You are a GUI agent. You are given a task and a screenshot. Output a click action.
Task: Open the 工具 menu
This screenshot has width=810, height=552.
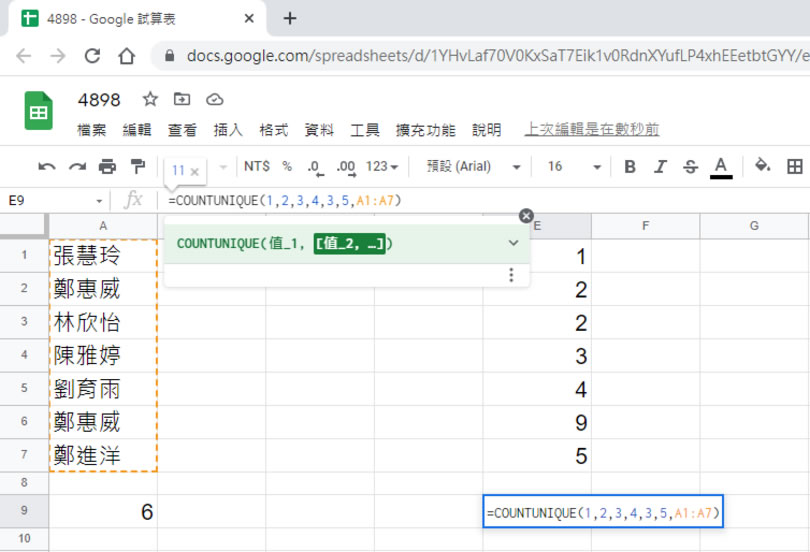tap(365, 130)
